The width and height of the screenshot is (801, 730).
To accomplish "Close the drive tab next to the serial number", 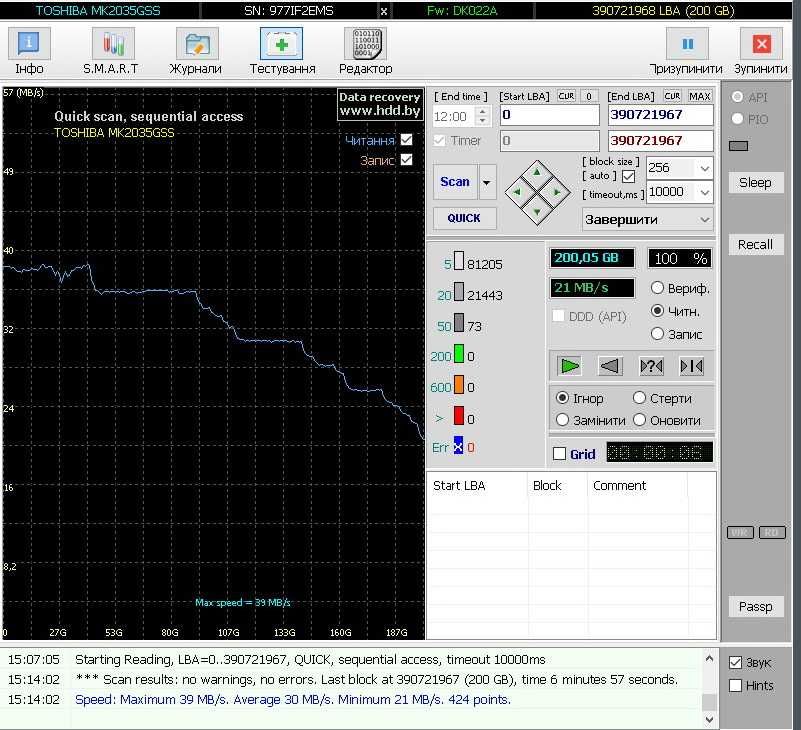I will tap(384, 11).
